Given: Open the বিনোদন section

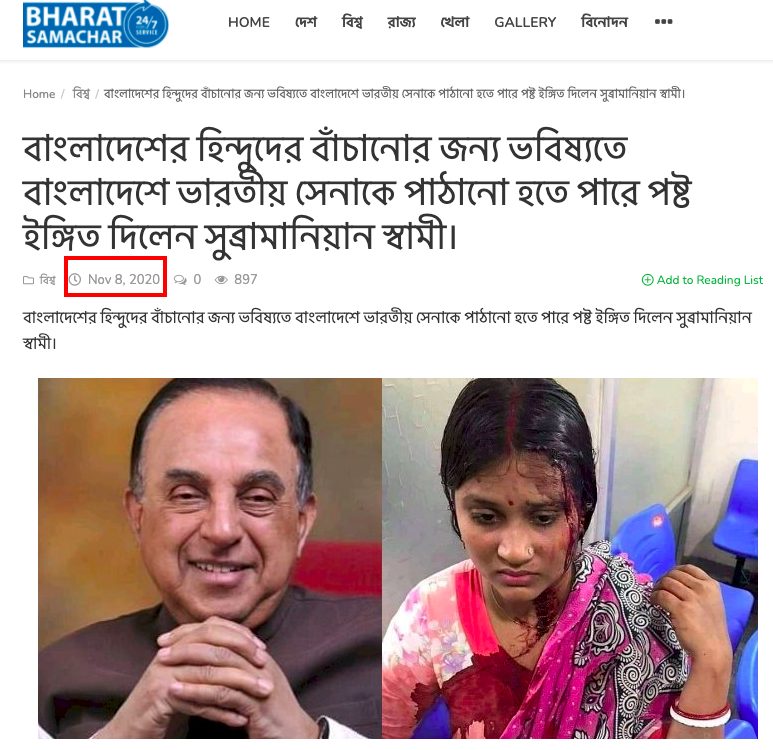Looking at the screenshot, I should coord(604,22).
